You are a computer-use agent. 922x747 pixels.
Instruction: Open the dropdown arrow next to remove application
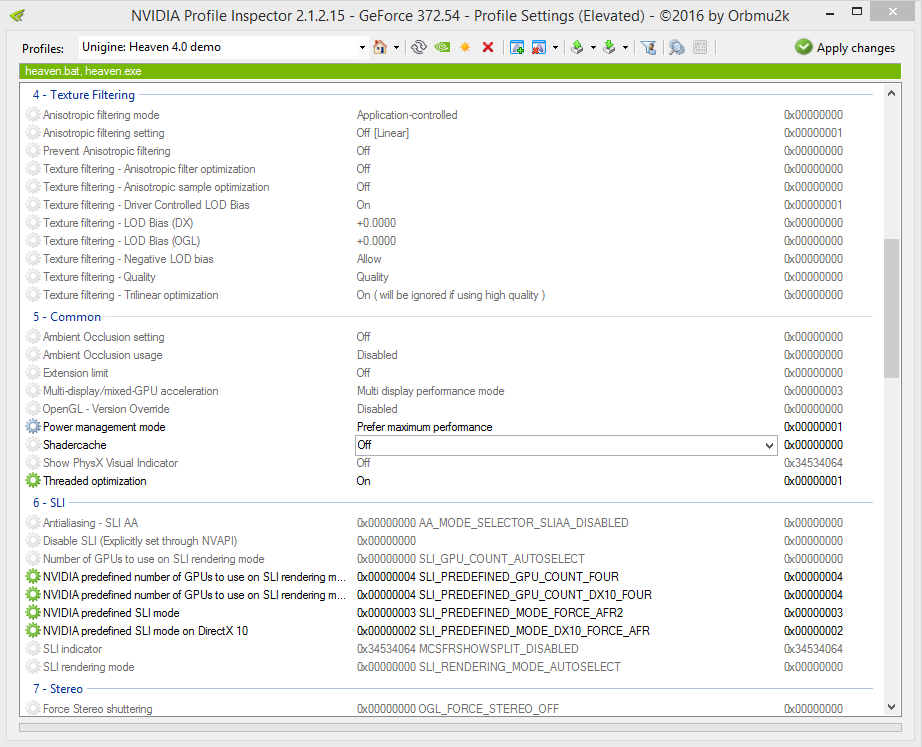click(x=555, y=48)
